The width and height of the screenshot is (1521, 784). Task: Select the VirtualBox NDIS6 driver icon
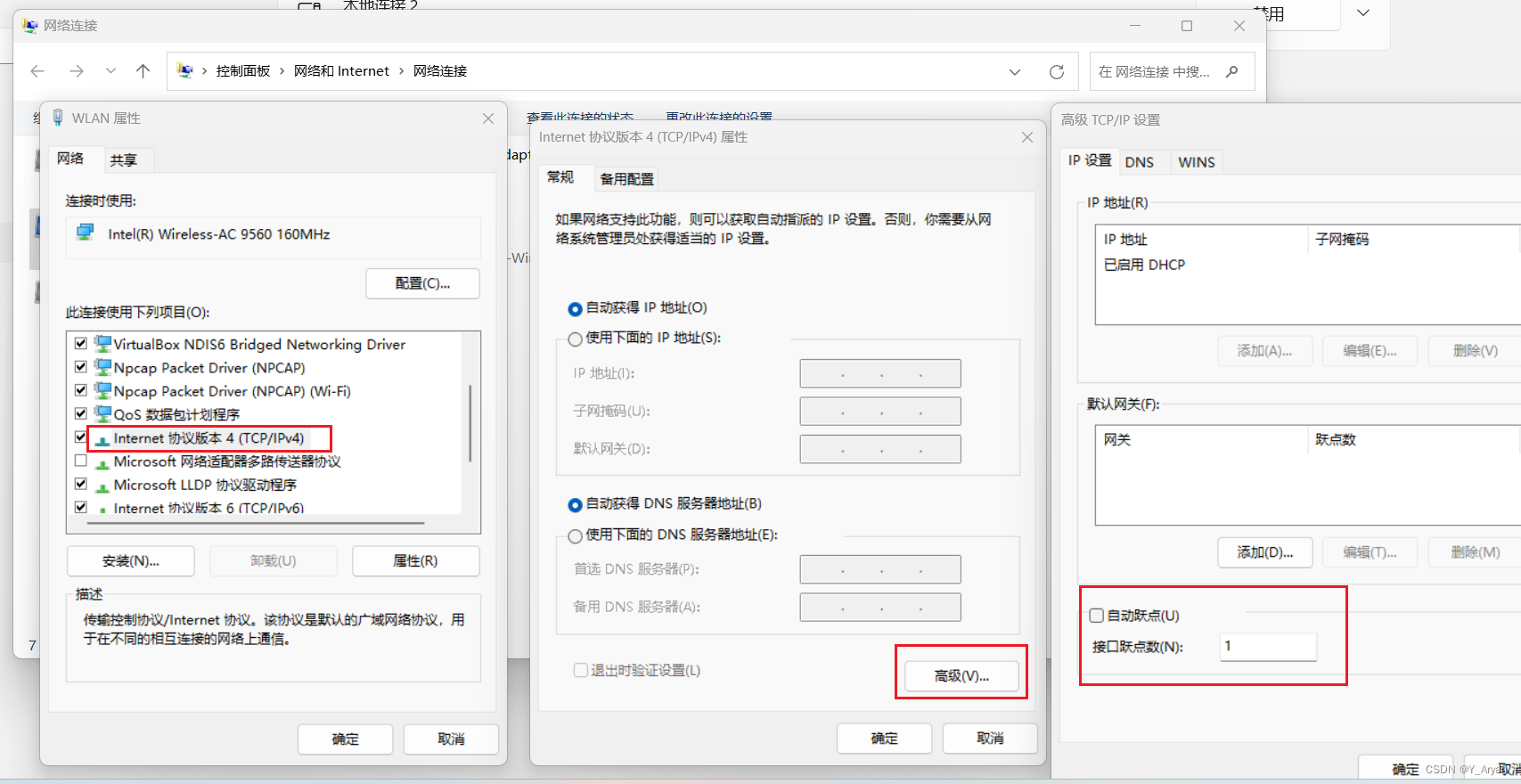102,344
